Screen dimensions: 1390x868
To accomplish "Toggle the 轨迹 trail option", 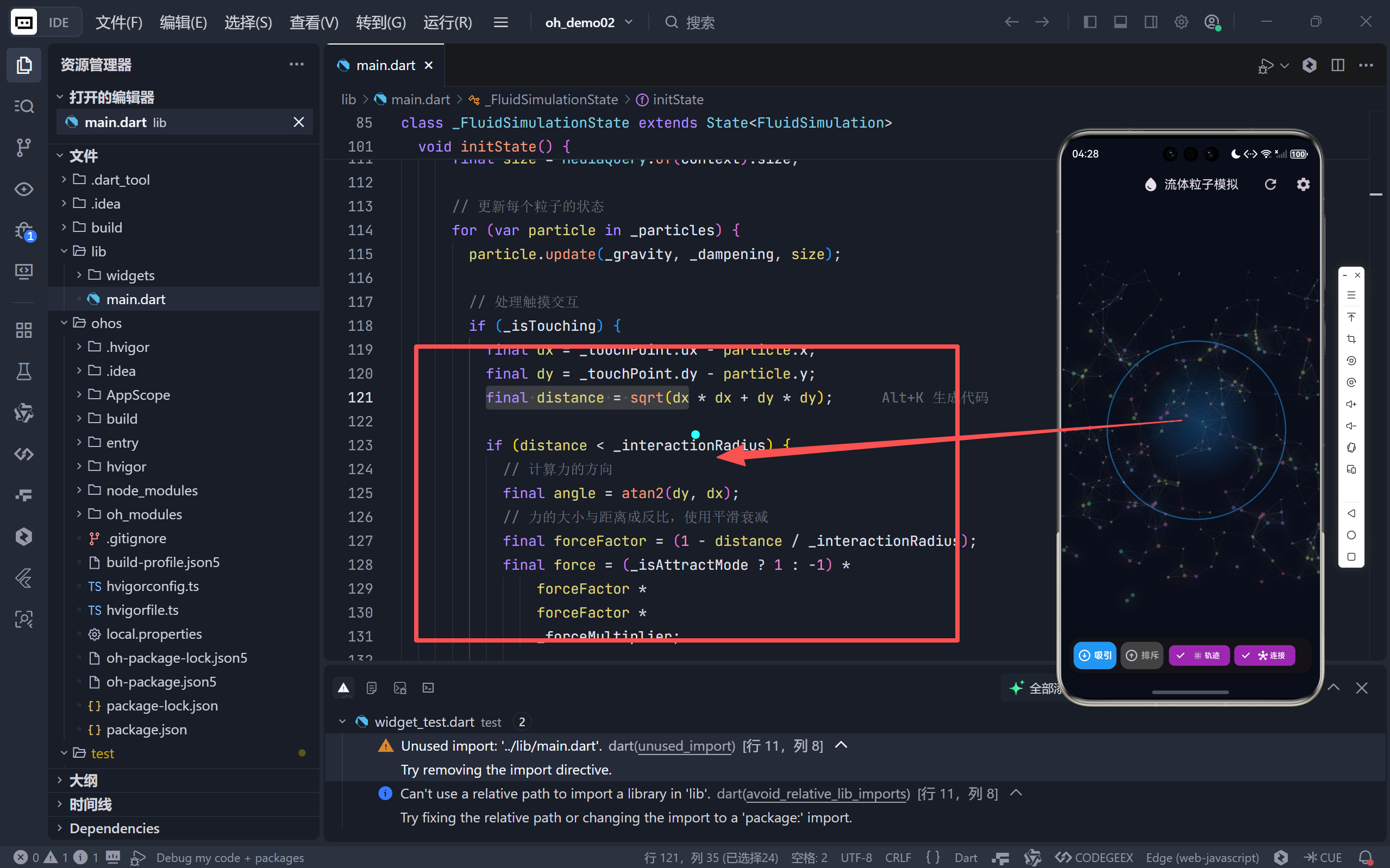I will point(1199,656).
